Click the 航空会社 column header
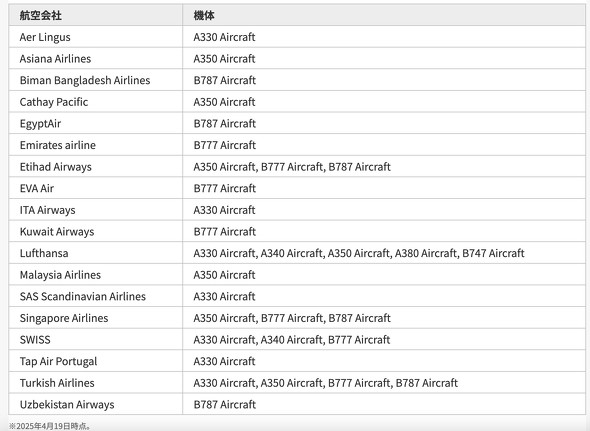The width and height of the screenshot is (590, 431). tap(96, 15)
